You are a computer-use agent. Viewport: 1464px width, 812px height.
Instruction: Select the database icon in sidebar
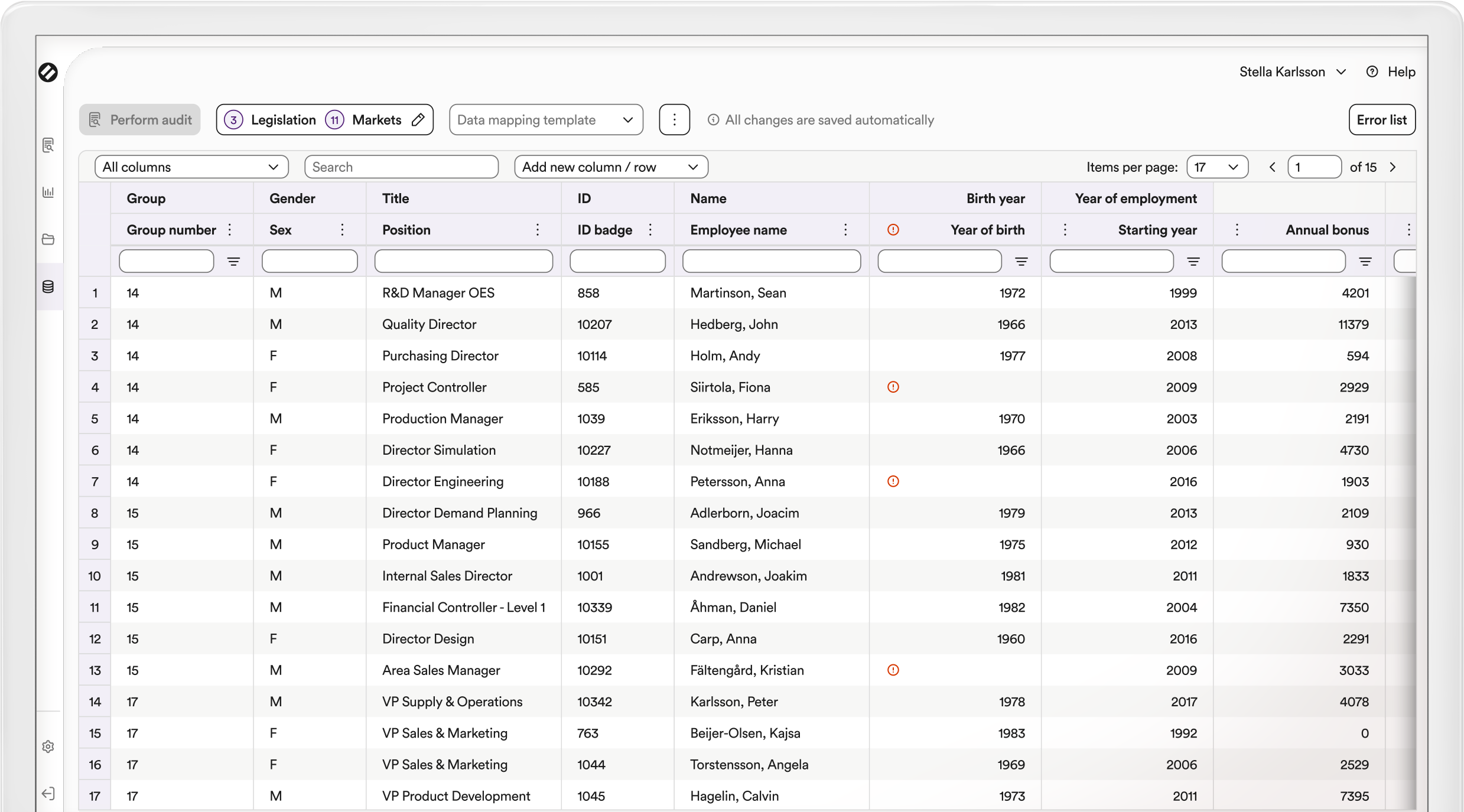click(48, 286)
